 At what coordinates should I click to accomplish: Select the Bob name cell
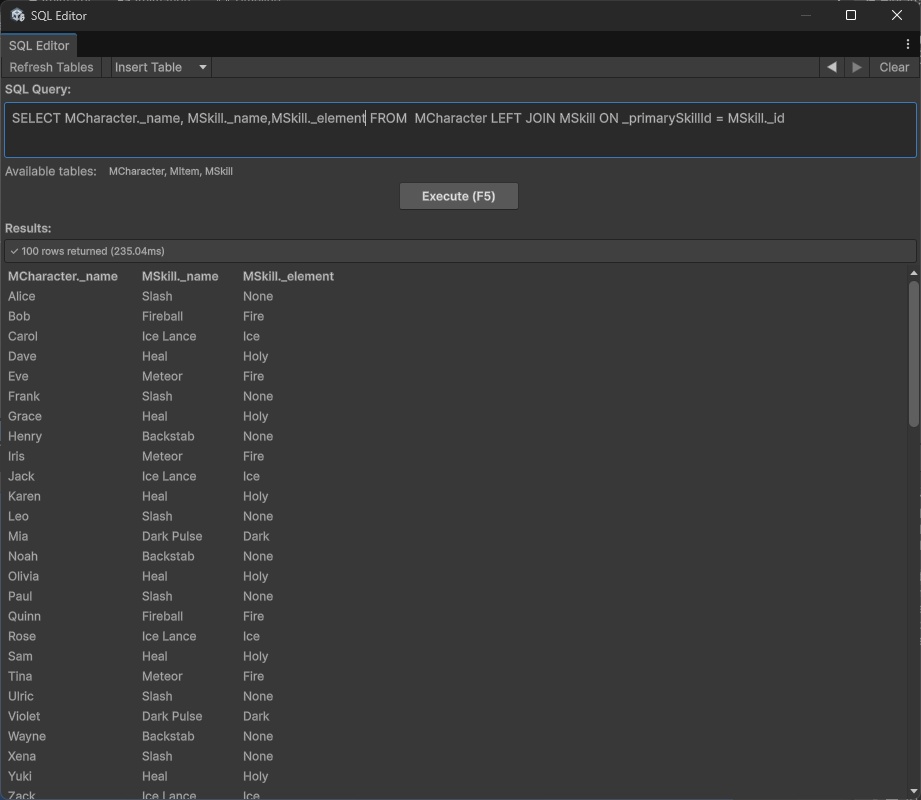pyautogui.click(x=19, y=316)
